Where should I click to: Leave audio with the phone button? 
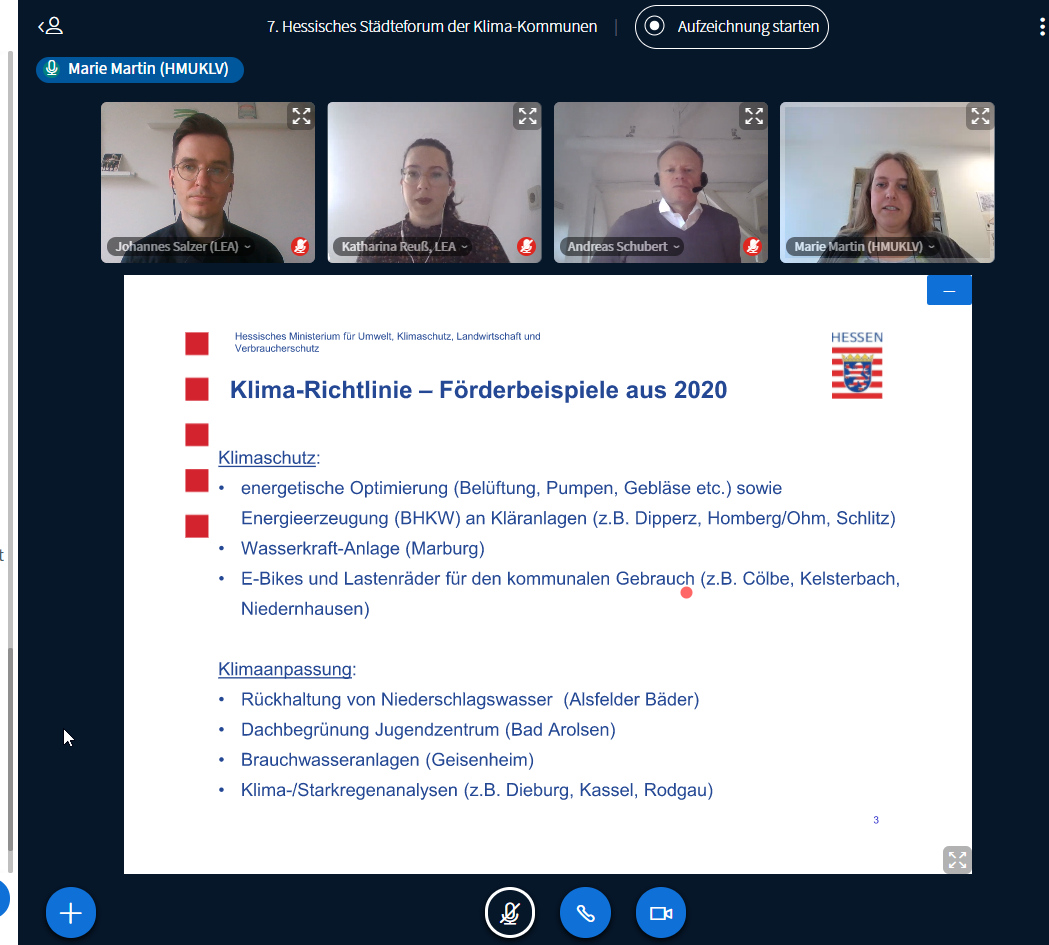tap(585, 912)
